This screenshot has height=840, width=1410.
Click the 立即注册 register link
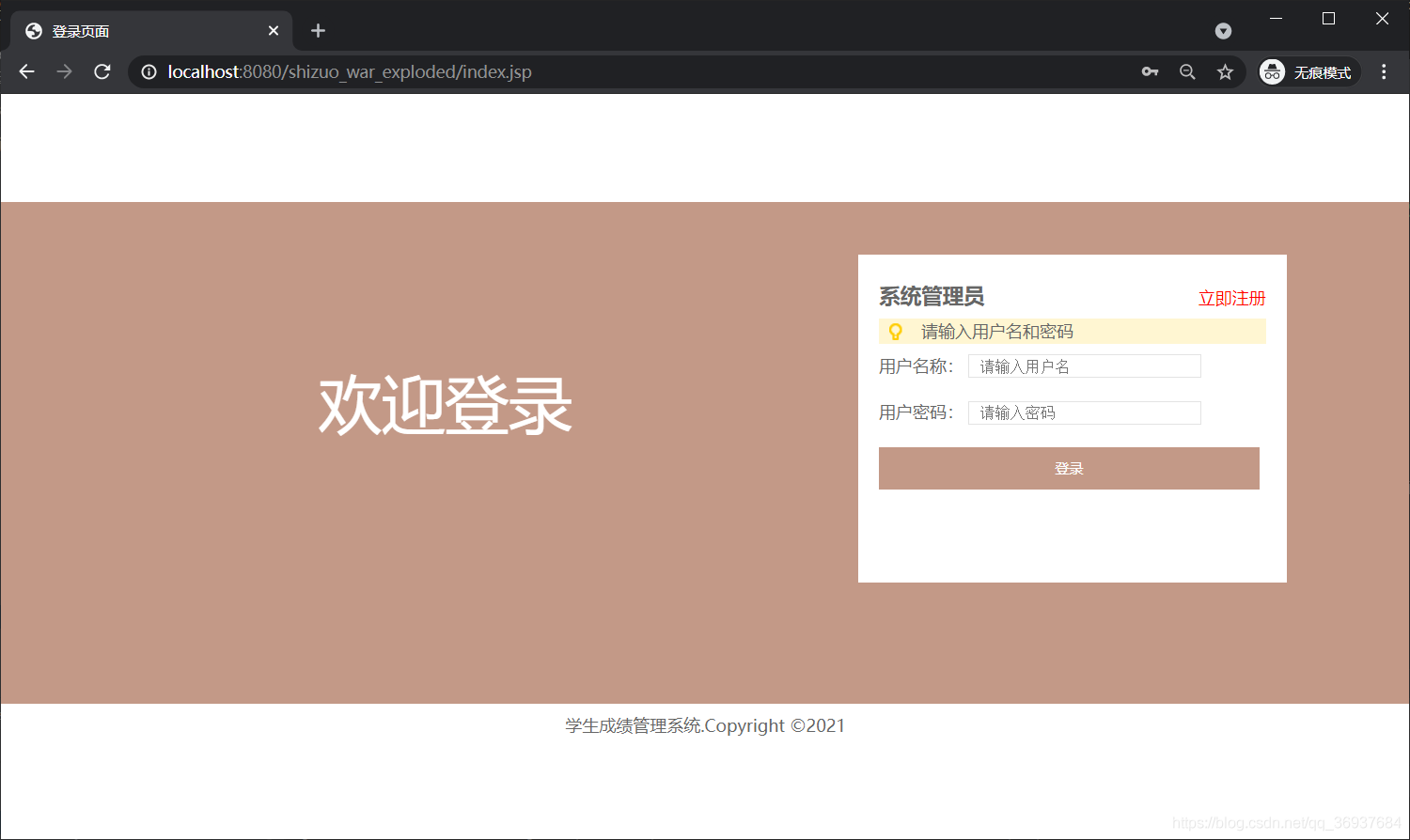(1231, 298)
